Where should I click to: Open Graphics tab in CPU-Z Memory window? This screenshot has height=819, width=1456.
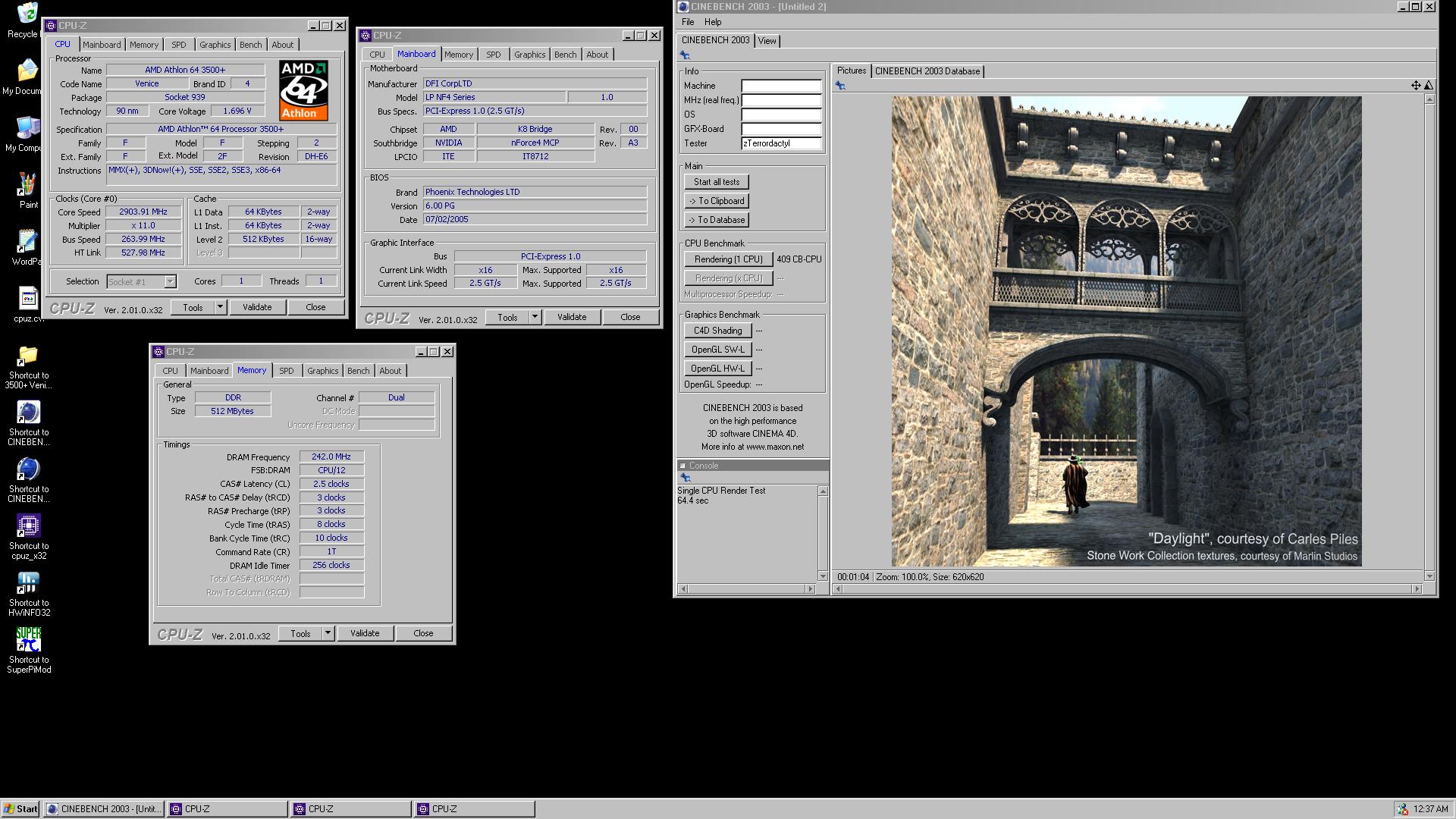click(x=322, y=371)
